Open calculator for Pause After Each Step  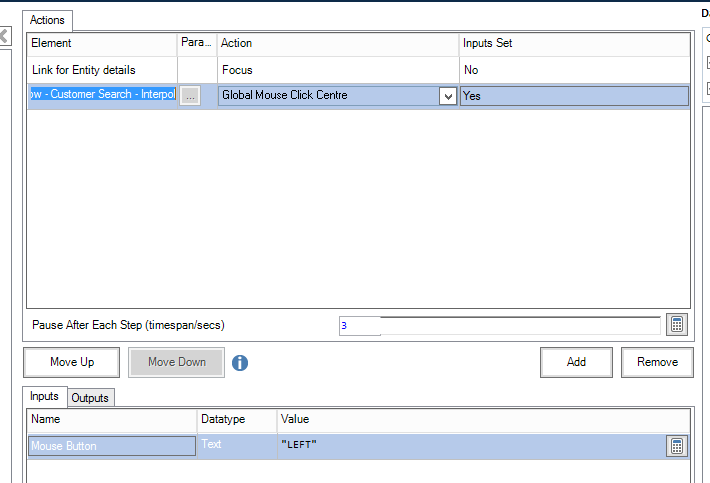point(677,325)
